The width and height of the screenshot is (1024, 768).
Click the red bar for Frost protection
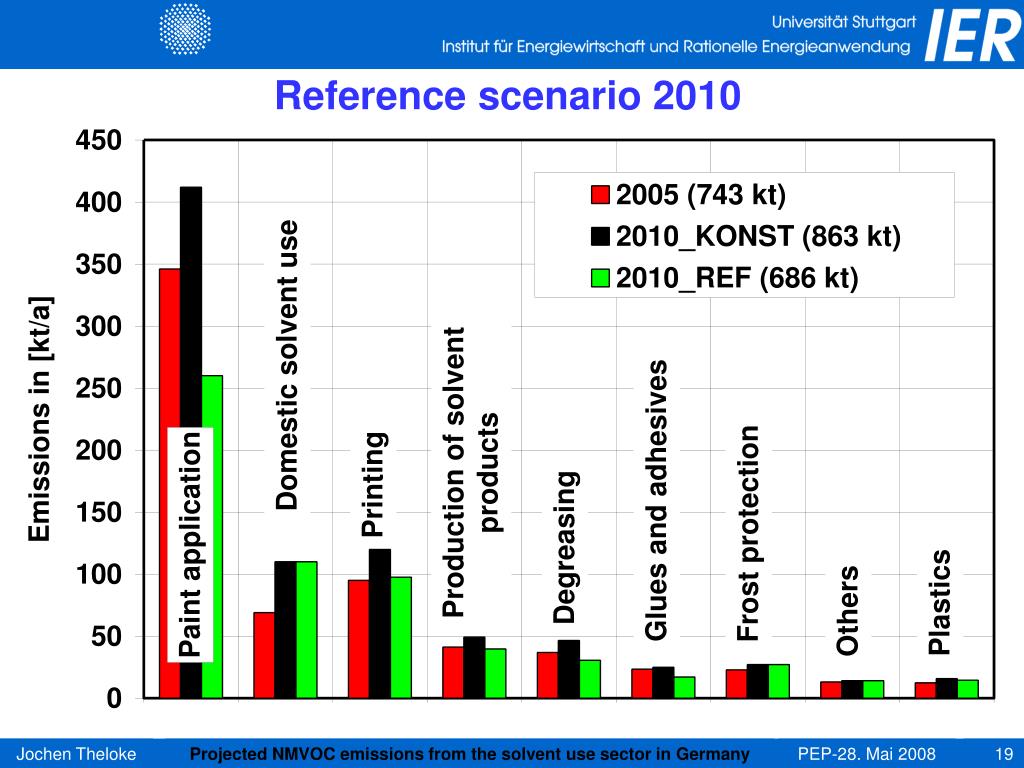pos(737,684)
